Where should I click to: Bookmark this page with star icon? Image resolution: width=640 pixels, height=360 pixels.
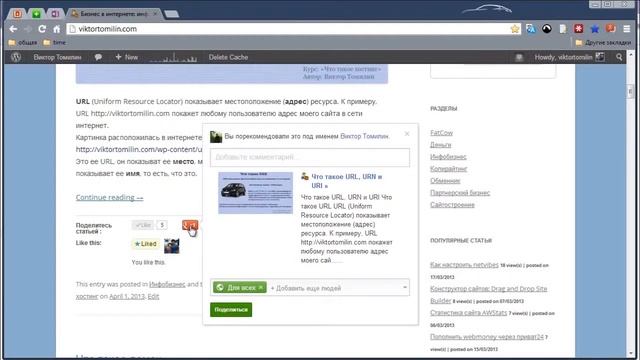tap(515, 29)
